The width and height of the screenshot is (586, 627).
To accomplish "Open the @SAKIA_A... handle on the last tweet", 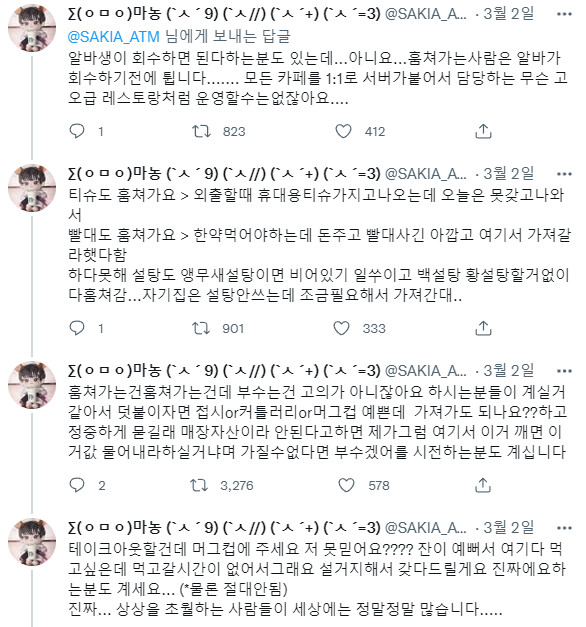I will pyautogui.click(x=426, y=528).
